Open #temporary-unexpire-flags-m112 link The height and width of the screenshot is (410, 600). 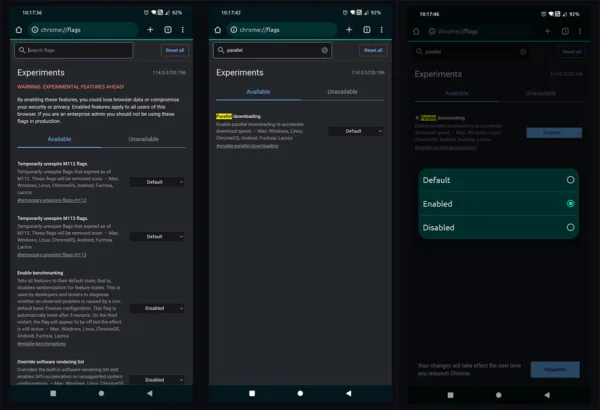(x=52, y=200)
